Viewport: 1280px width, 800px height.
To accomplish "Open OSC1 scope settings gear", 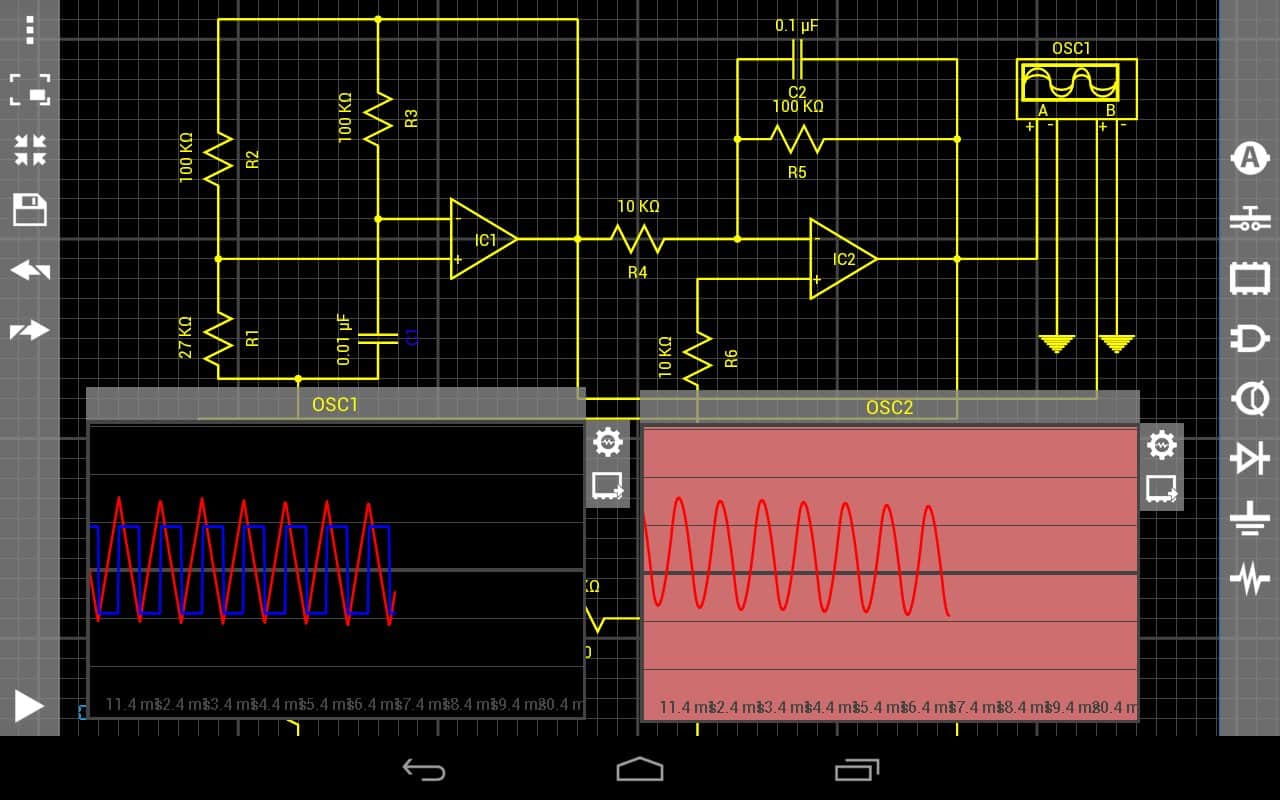I will (607, 441).
